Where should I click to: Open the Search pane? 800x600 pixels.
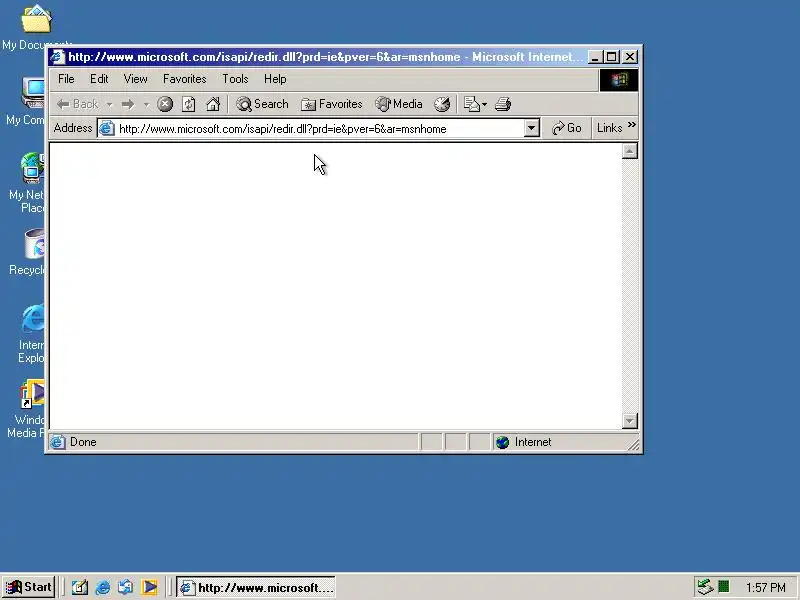[x=262, y=104]
